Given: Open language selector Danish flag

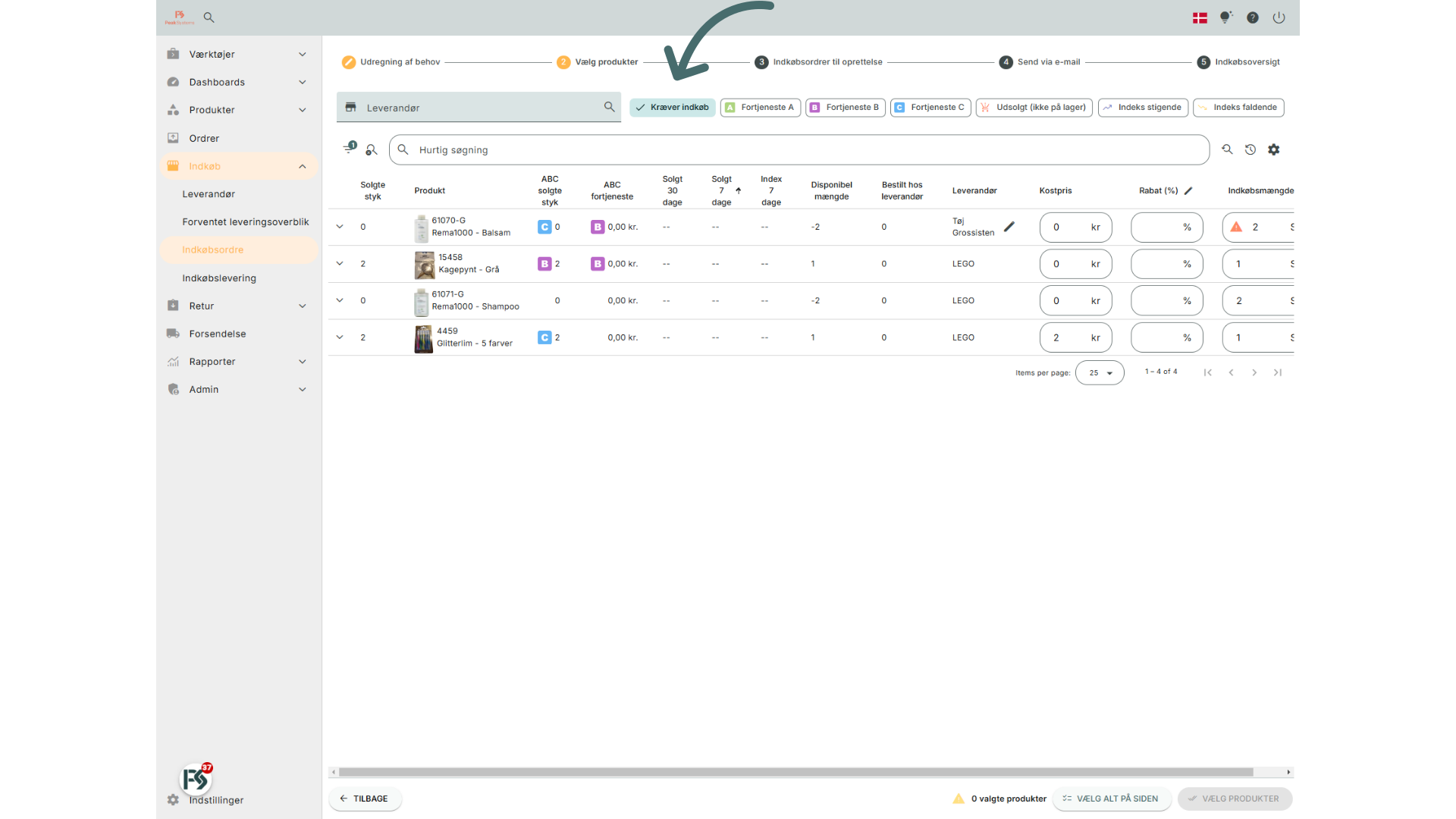Looking at the screenshot, I should (1200, 17).
